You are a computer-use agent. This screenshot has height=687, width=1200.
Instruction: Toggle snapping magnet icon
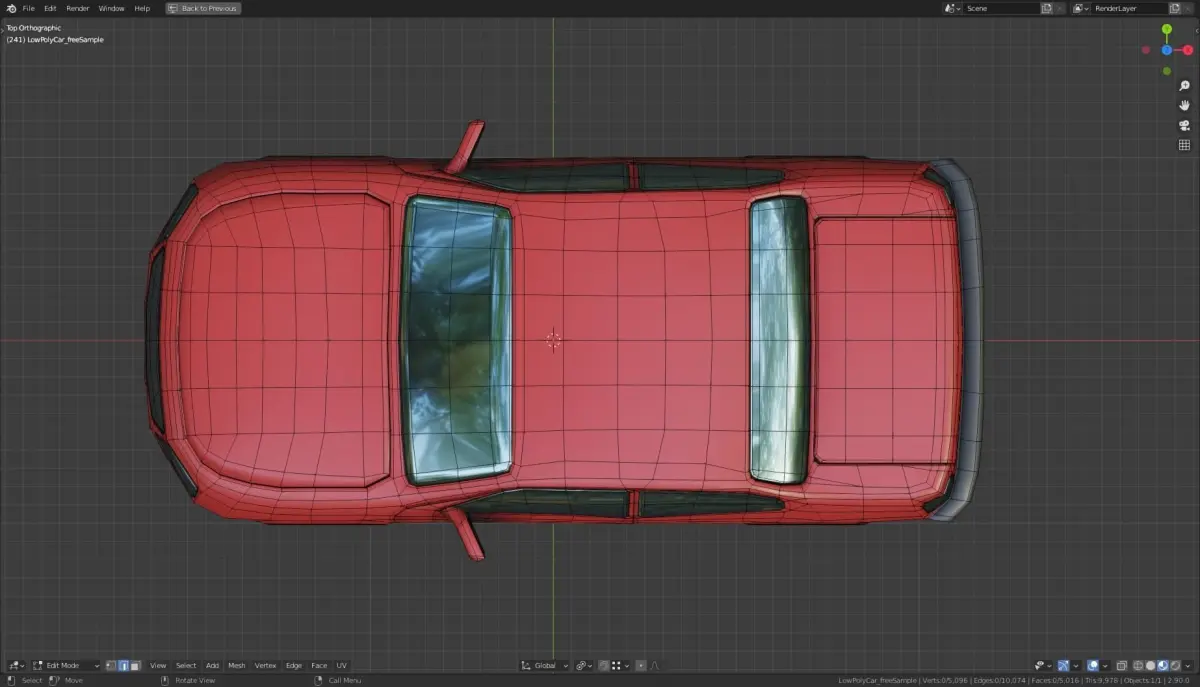click(603, 665)
